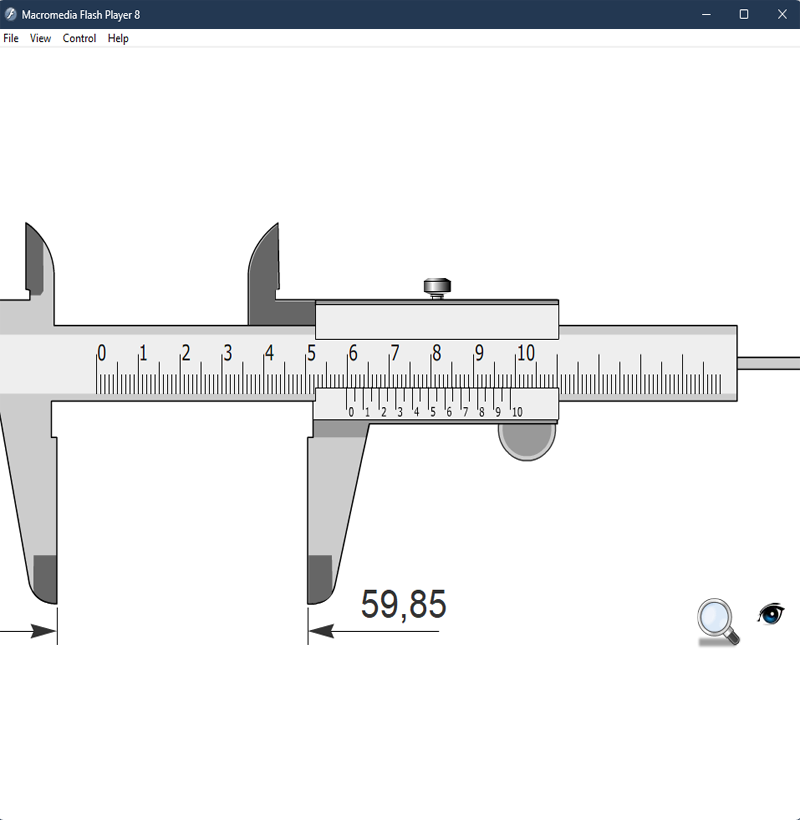
Task: Open the Help menu
Action: (x=118, y=38)
